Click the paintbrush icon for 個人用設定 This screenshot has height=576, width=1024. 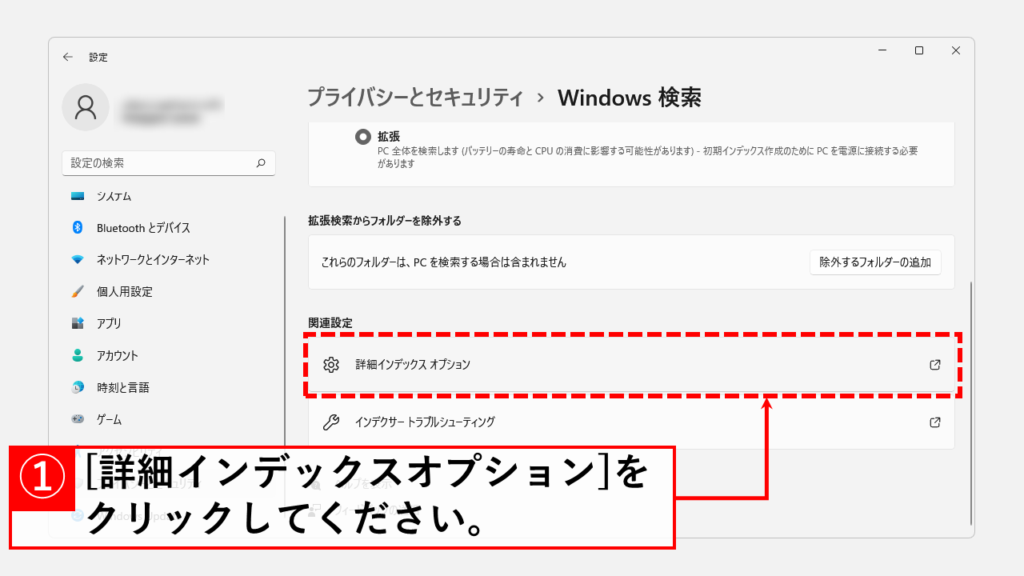click(x=78, y=291)
